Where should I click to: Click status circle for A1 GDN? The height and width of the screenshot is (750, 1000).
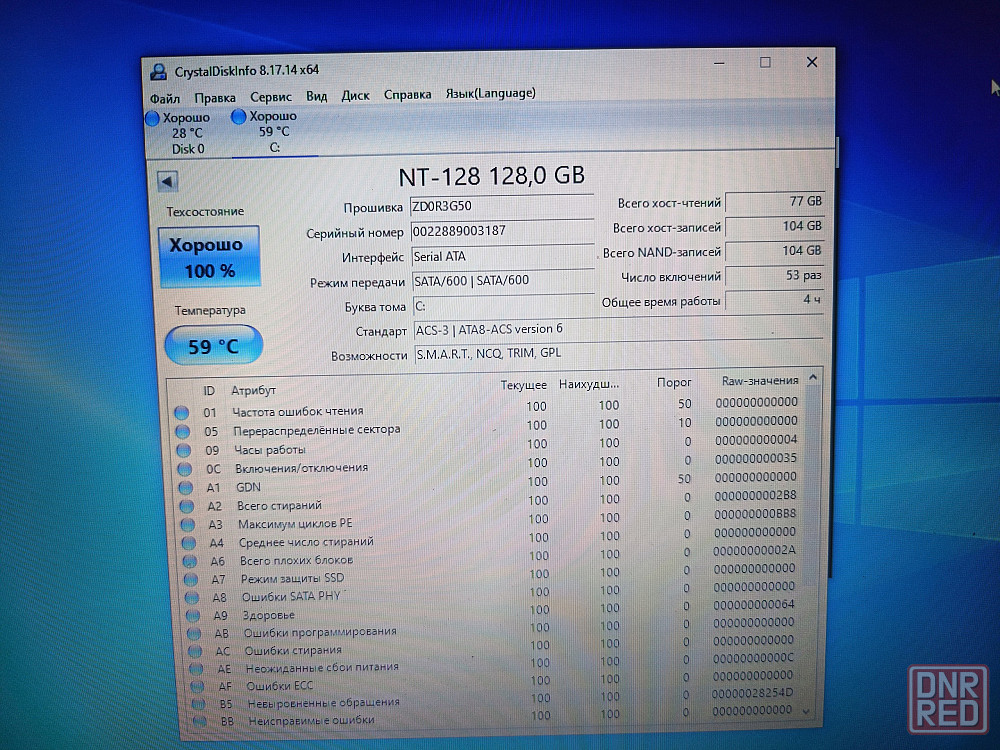click(x=186, y=488)
